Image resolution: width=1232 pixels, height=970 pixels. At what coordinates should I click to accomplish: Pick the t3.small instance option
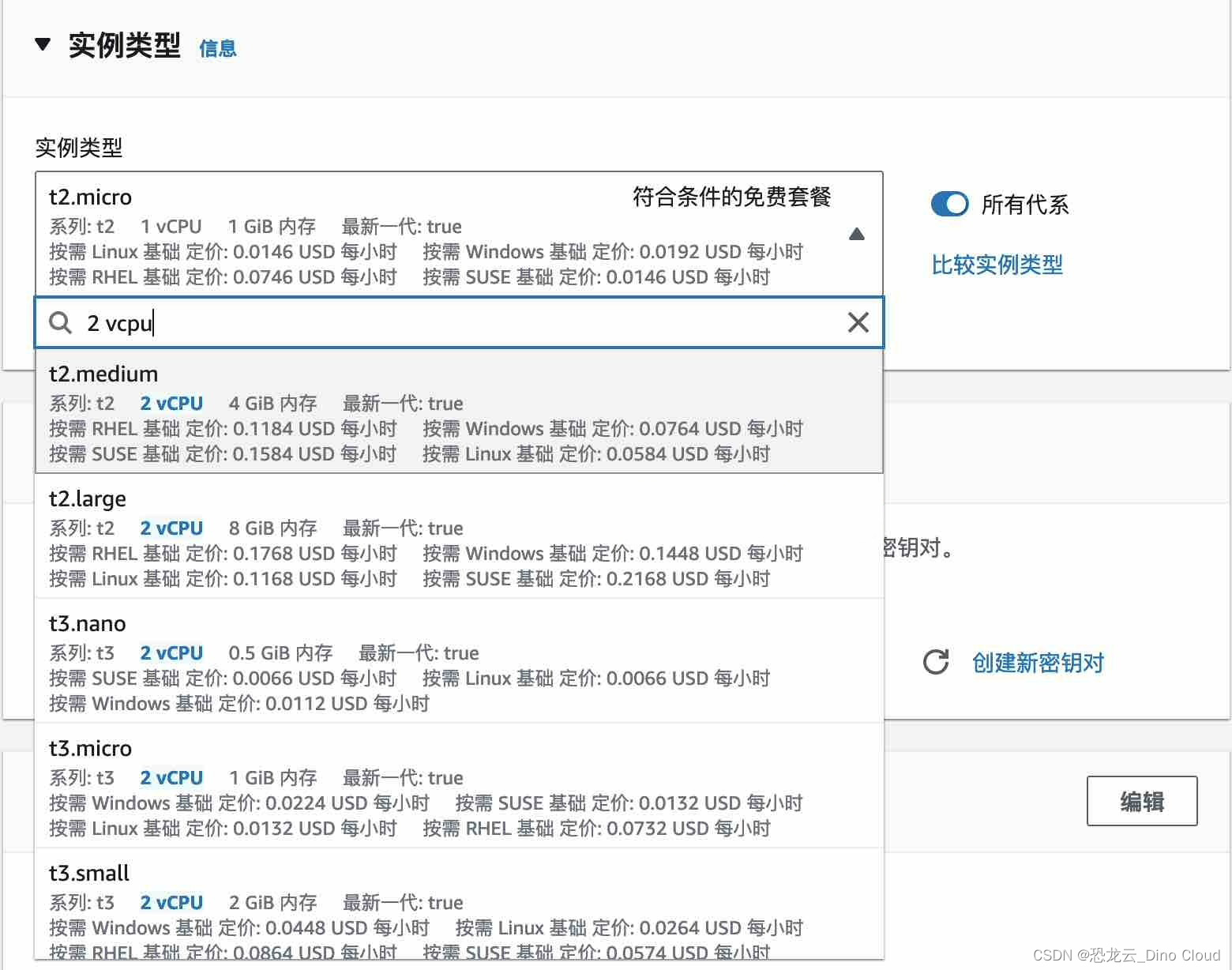point(459,905)
